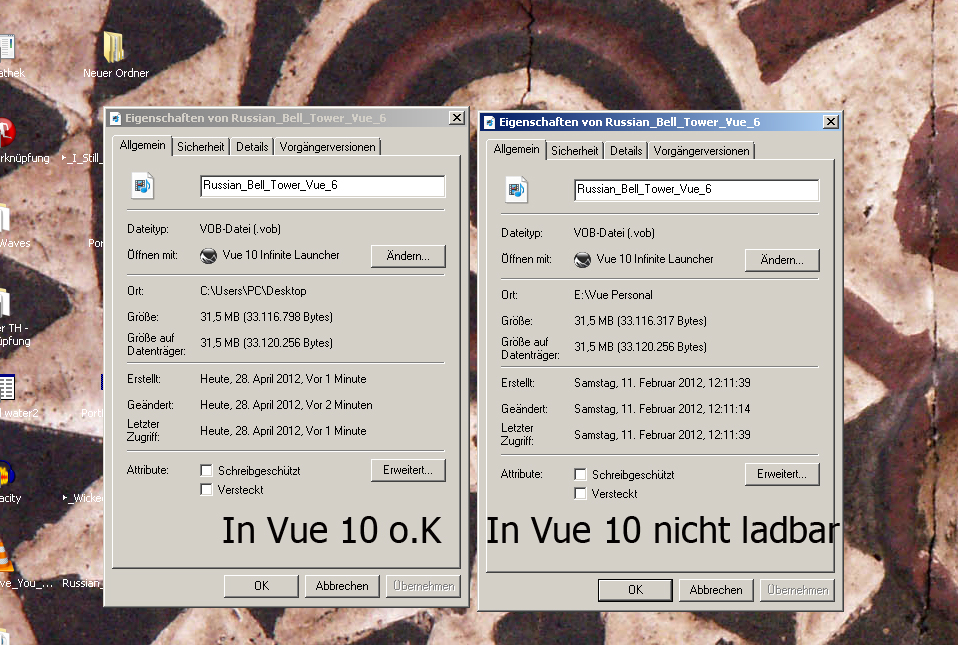Click Übernehmen in the Desktop-location window

click(x=423, y=586)
